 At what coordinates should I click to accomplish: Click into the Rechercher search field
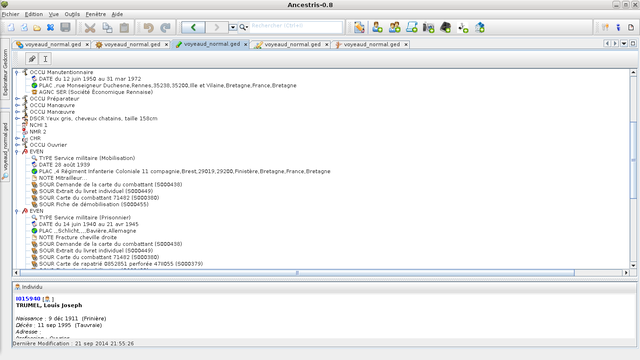[x=296, y=27]
